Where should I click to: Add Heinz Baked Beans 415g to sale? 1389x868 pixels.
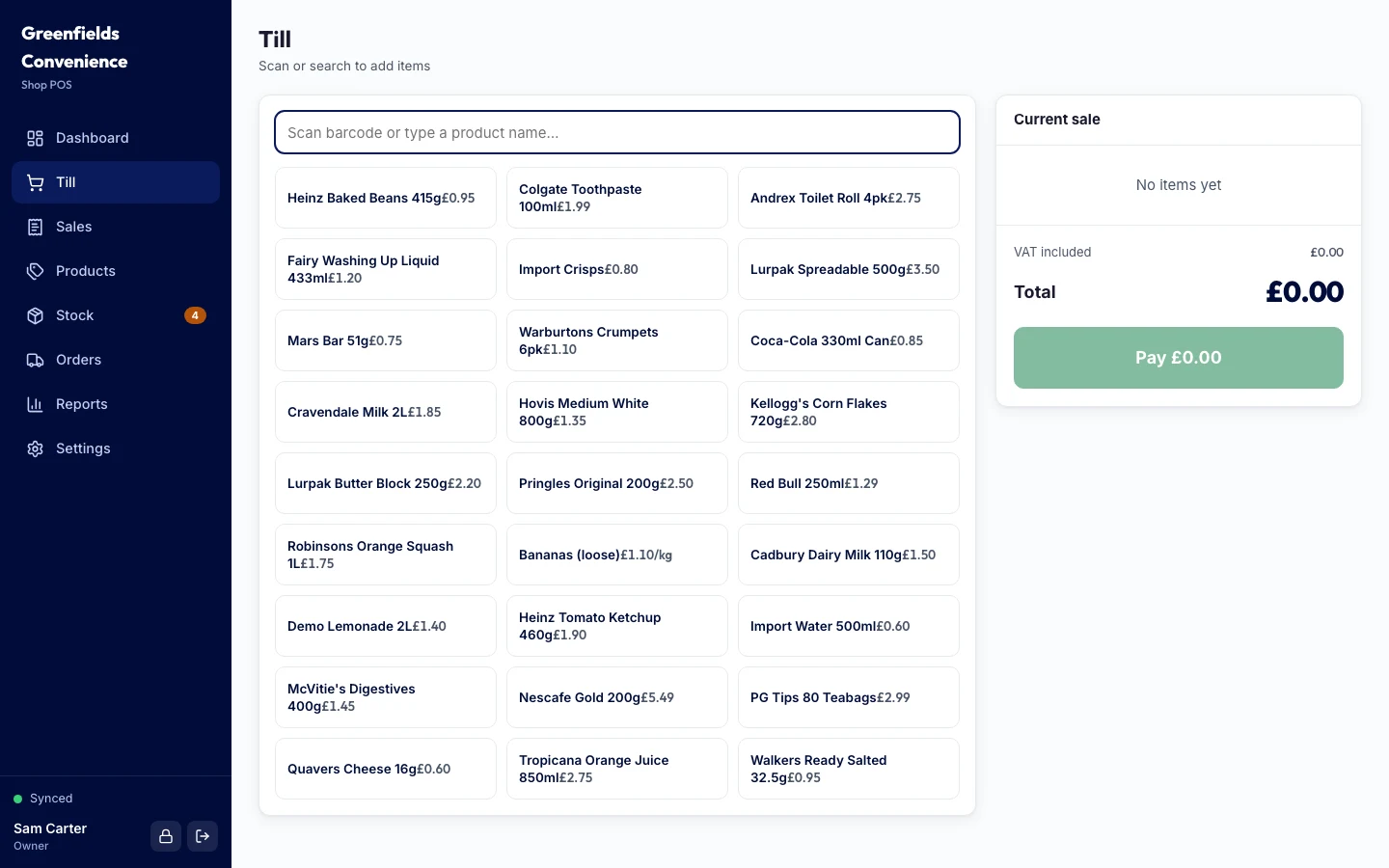(386, 198)
